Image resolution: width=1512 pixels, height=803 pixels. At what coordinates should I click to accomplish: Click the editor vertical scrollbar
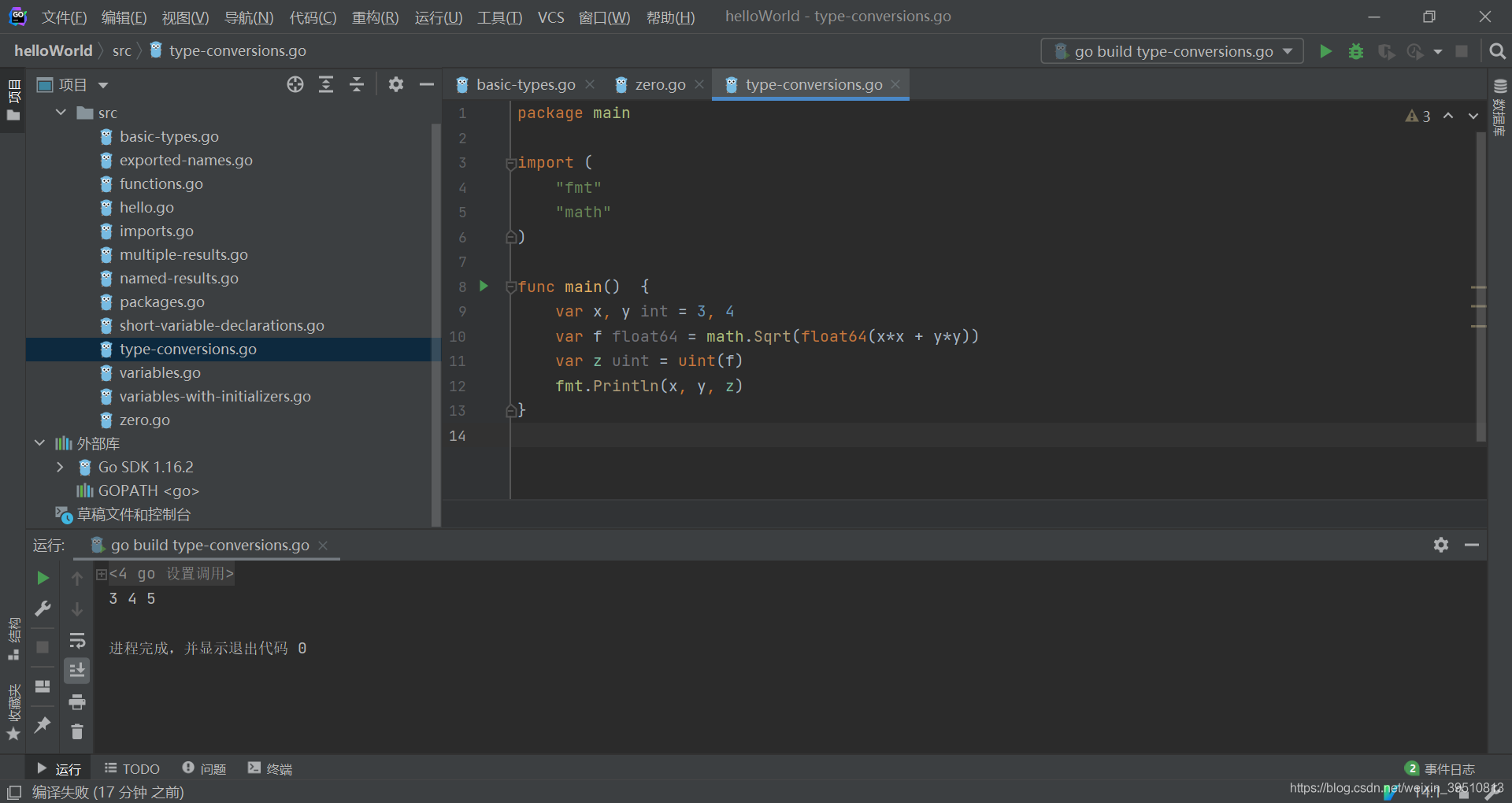click(x=1481, y=287)
